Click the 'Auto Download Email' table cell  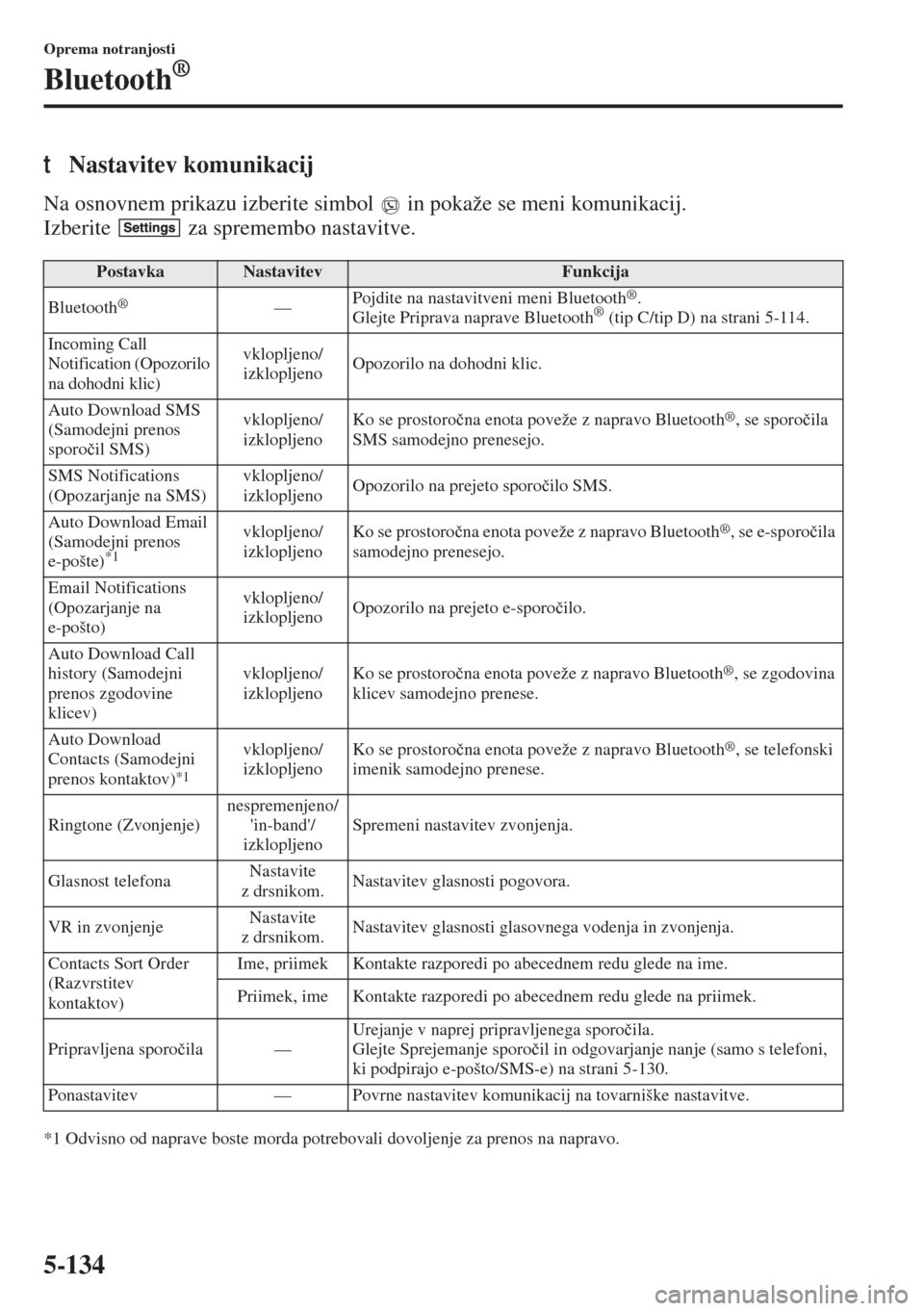tap(130, 543)
